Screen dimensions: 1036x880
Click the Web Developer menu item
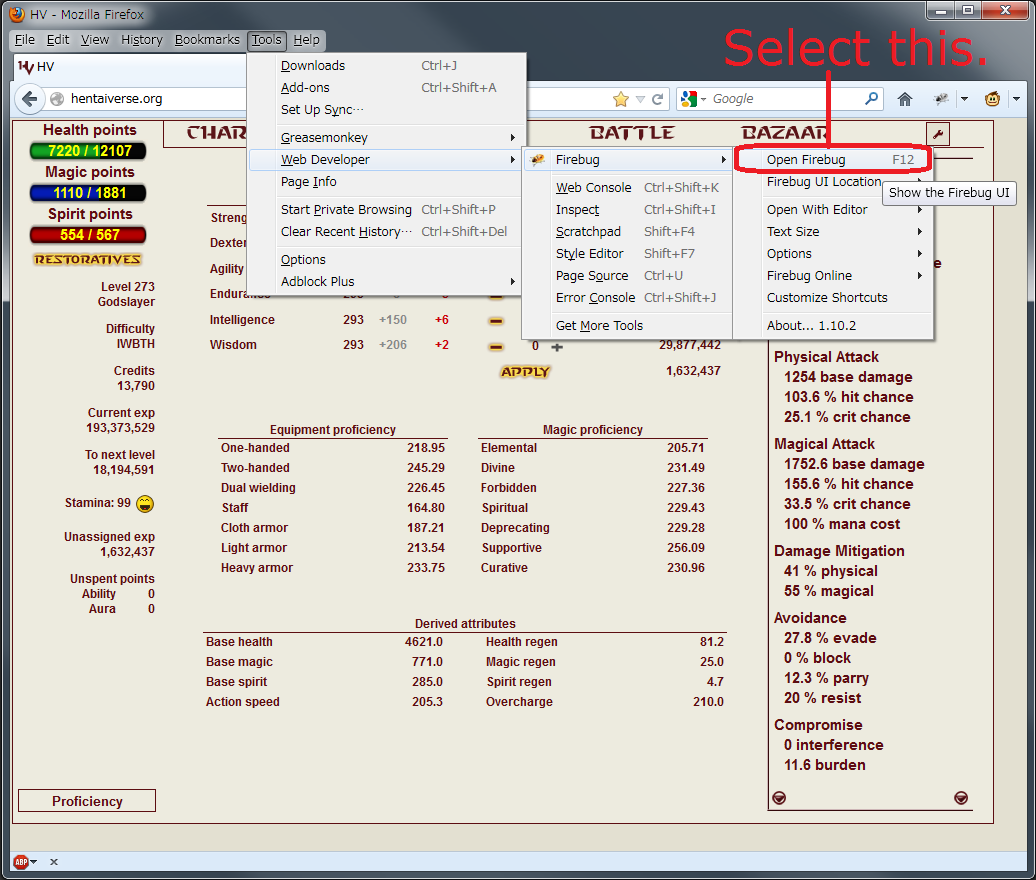click(x=387, y=160)
